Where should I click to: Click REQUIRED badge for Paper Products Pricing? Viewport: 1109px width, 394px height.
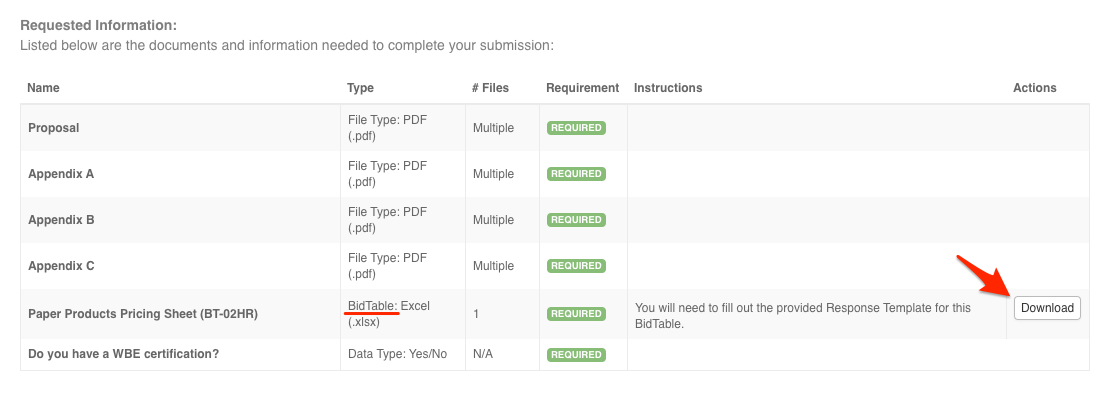click(x=576, y=313)
